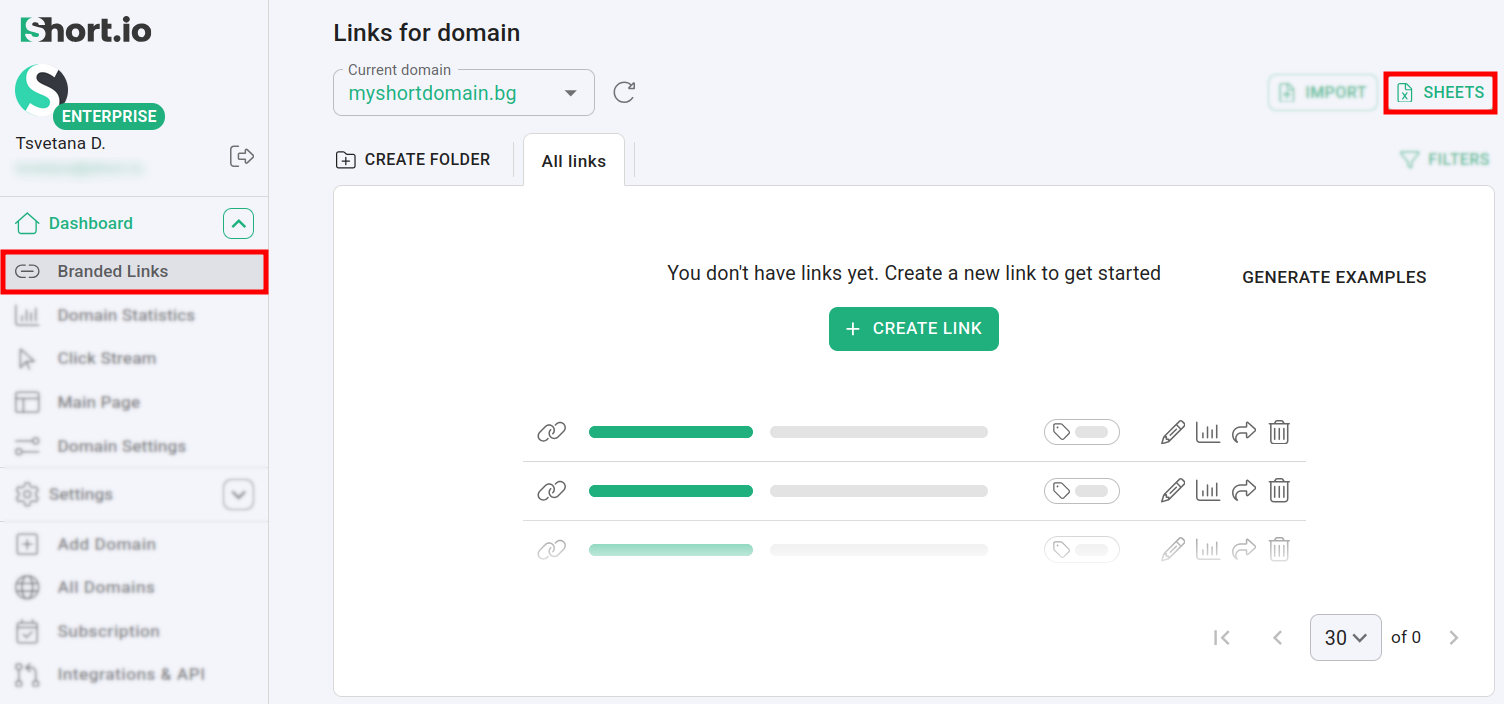Click share arrow icon in second placeholder row
Image resolution: width=1504 pixels, height=704 pixels.
click(x=1244, y=491)
